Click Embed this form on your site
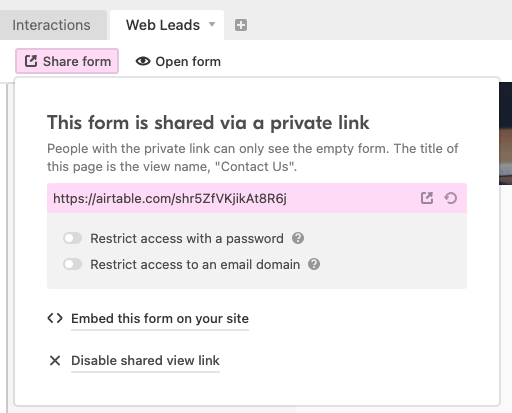 coord(160,319)
